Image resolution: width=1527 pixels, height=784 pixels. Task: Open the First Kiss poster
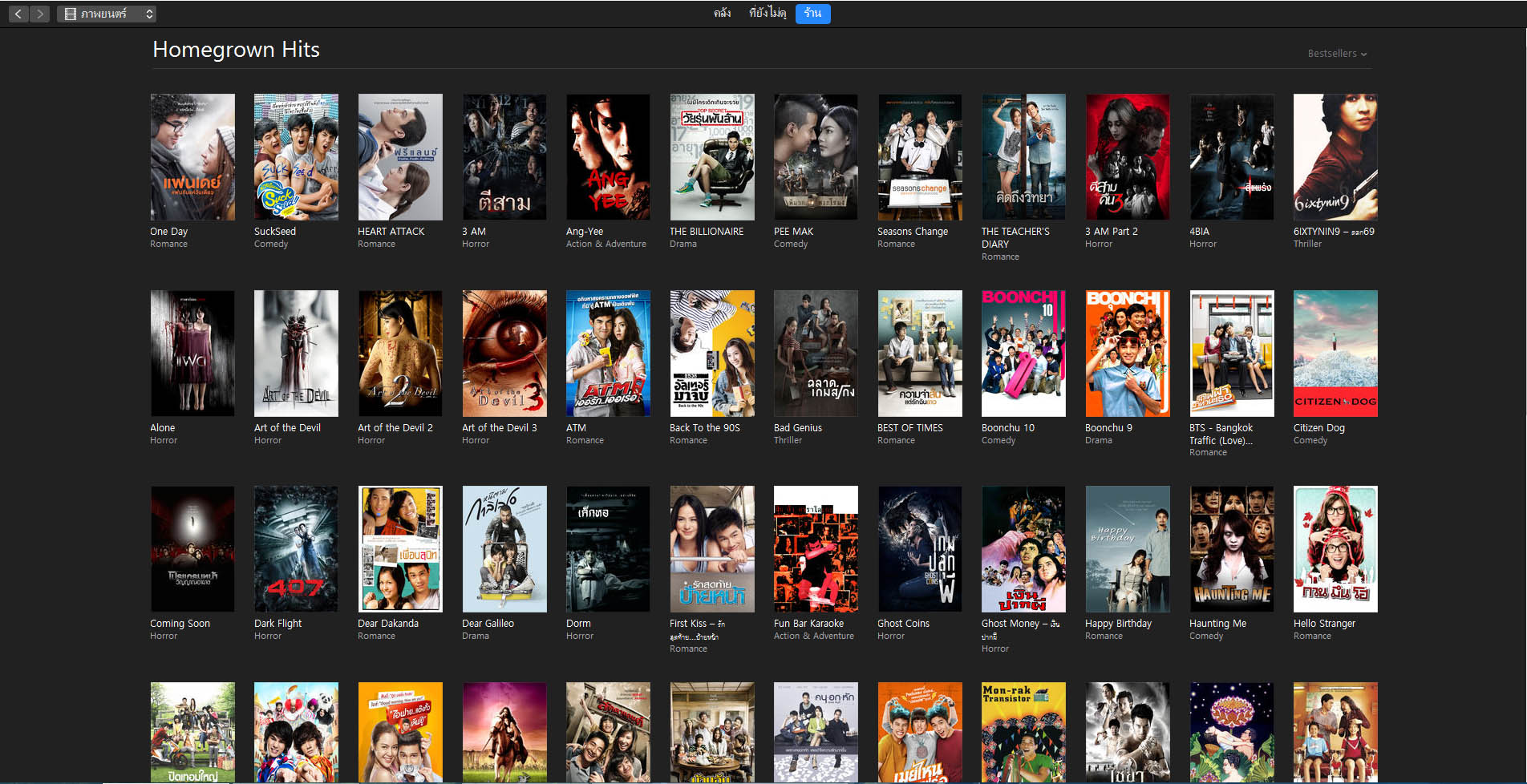click(x=712, y=549)
